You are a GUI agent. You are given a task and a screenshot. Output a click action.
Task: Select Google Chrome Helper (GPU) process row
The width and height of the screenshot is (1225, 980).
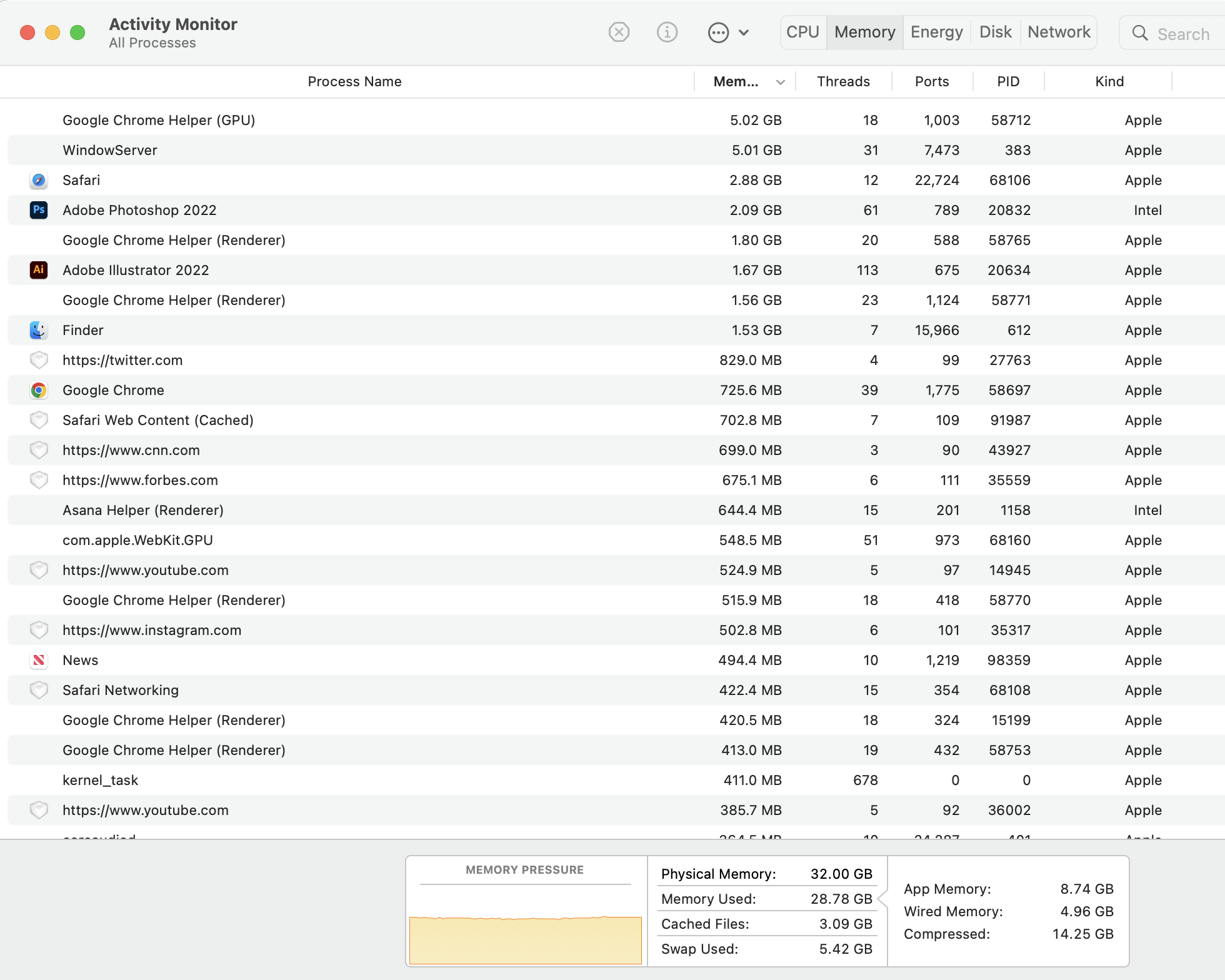click(616, 120)
